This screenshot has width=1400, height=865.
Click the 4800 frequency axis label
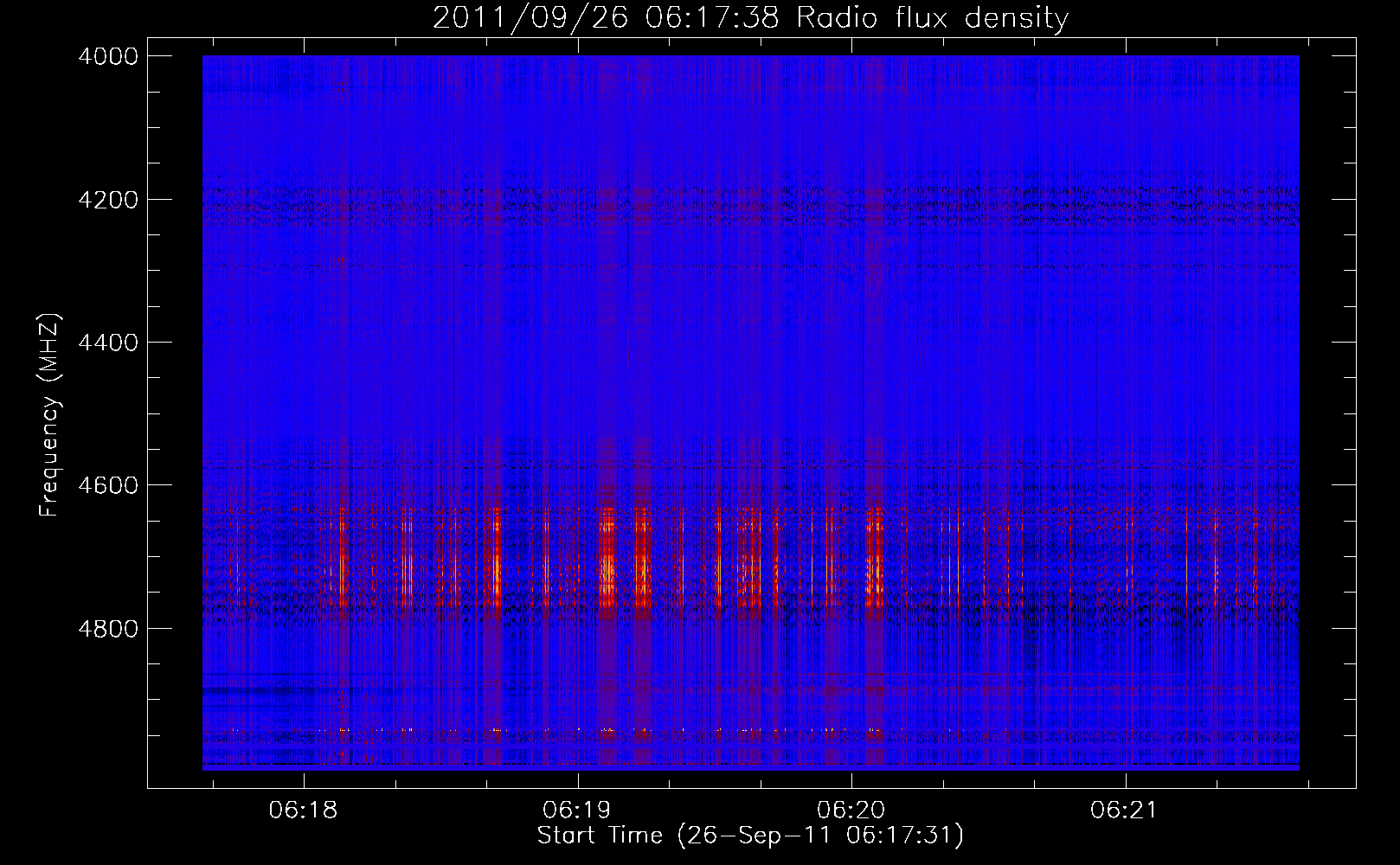(108, 629)
